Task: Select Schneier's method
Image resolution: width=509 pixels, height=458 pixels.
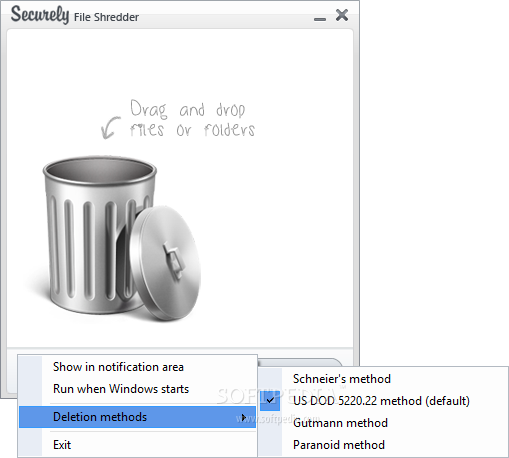Action: click(x=383, y=379)
